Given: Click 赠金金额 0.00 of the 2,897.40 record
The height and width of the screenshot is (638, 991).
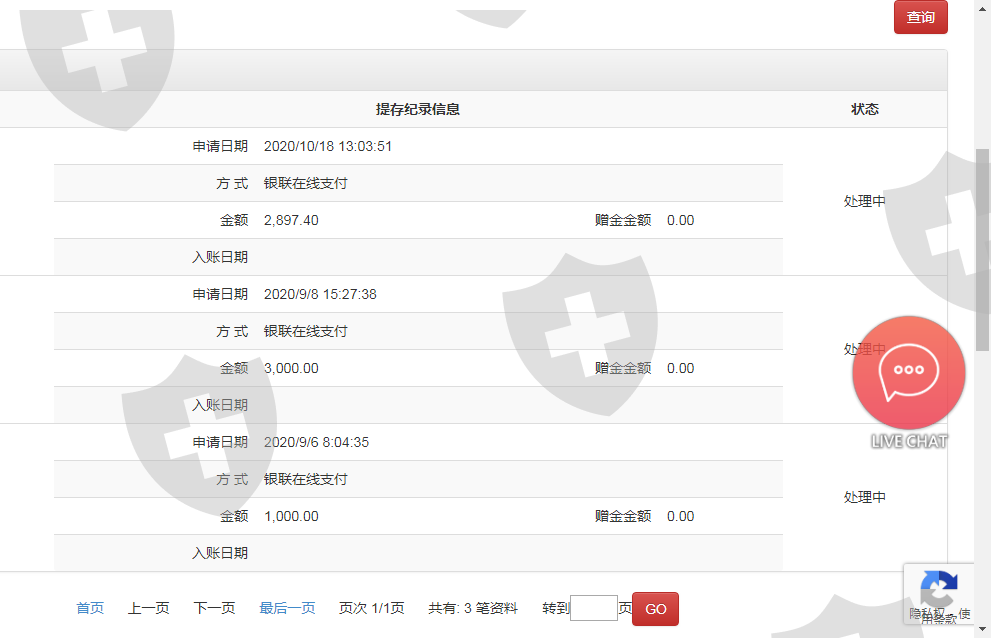Looking at the screenshot, I should pos(680,220).
